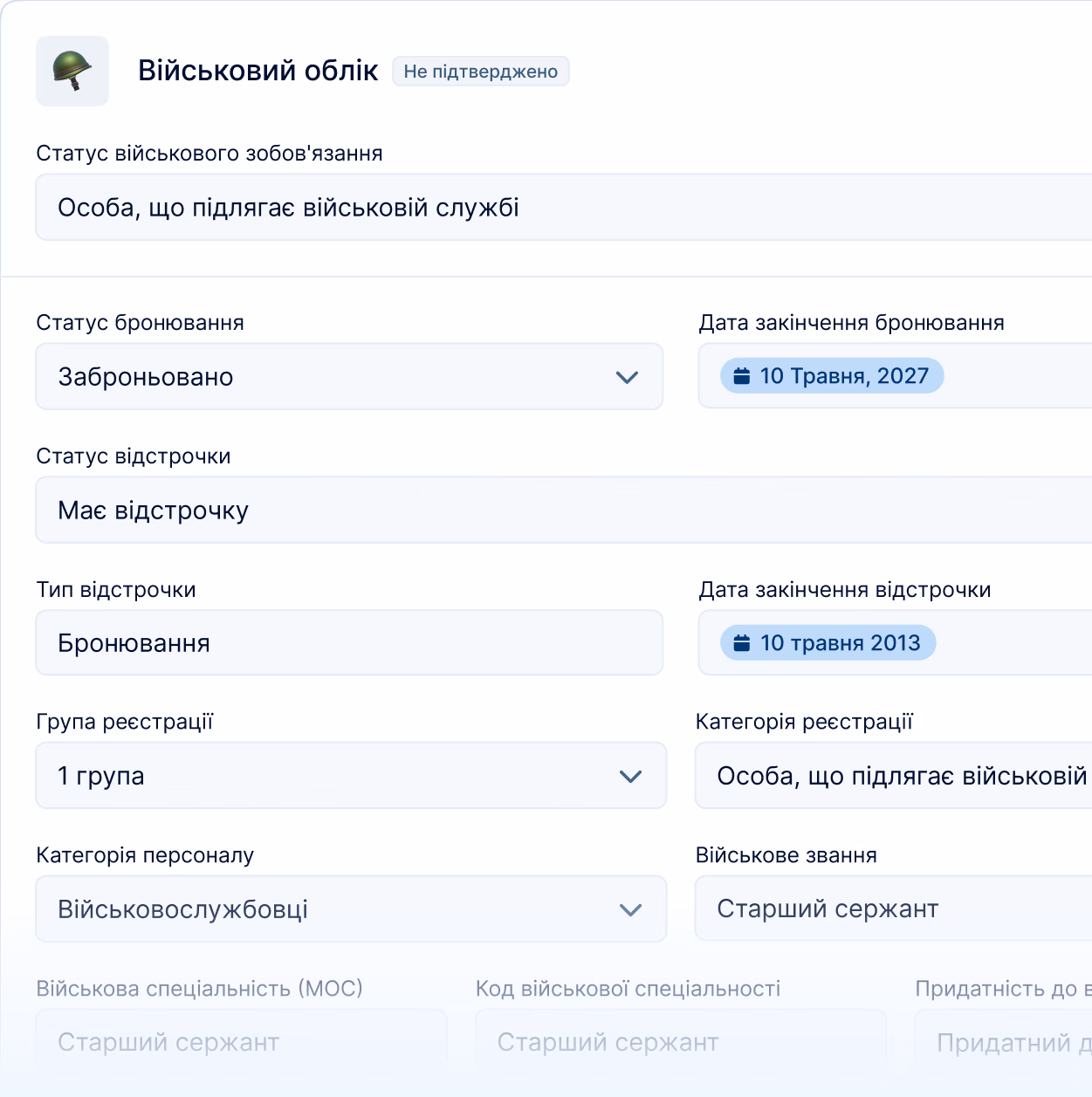Expand the Категорія персоналу dropdown chevron
Image resolution: width=1092 pixels, height=1097 pixels.
tap(630, 909)
